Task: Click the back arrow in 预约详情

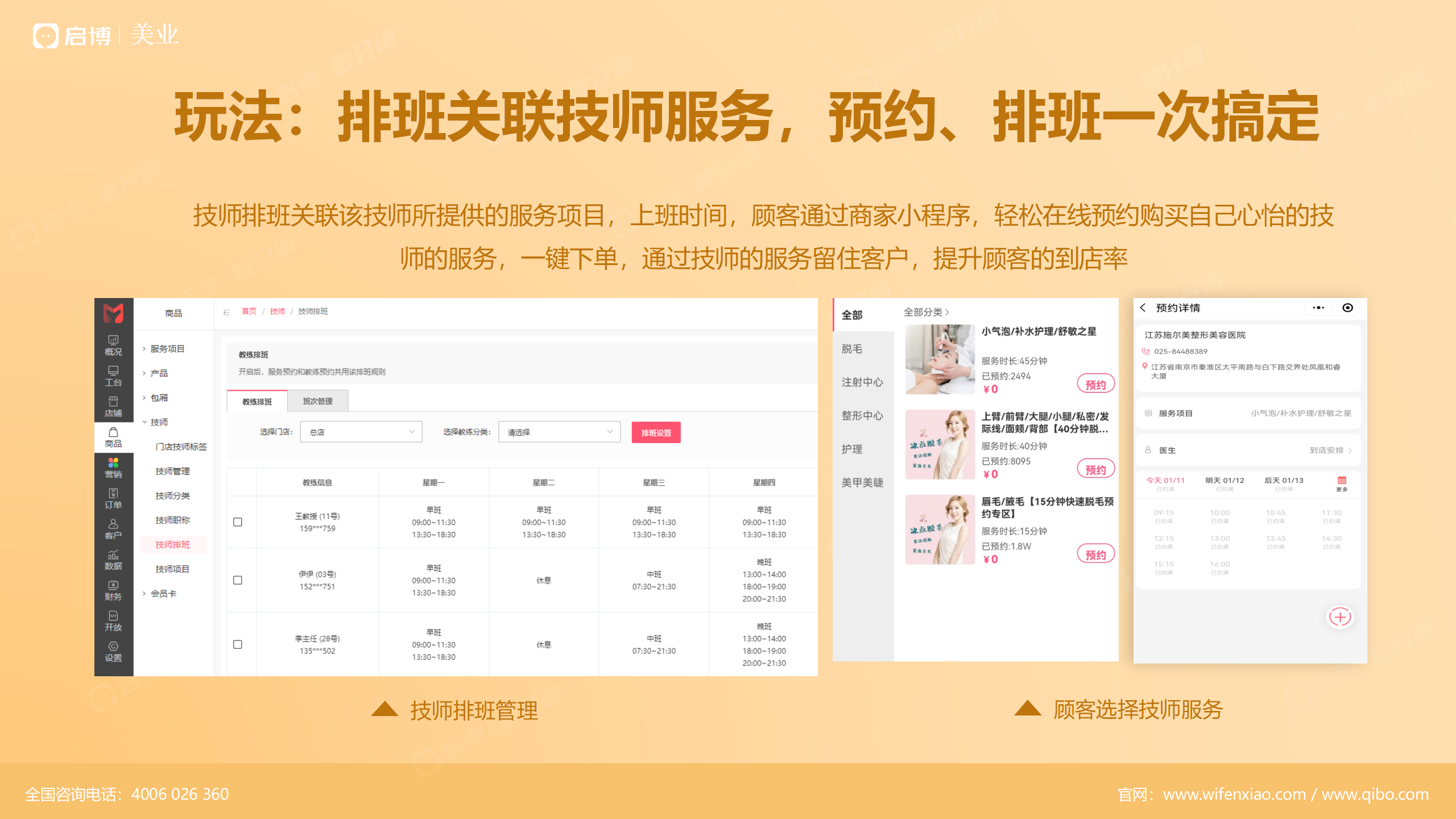Action: [1143, 308]
